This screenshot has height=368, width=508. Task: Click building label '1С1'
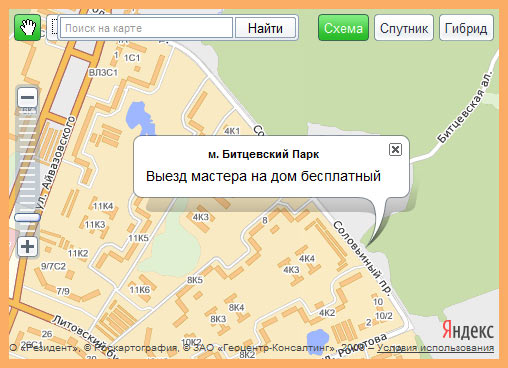tap(132, 58)
